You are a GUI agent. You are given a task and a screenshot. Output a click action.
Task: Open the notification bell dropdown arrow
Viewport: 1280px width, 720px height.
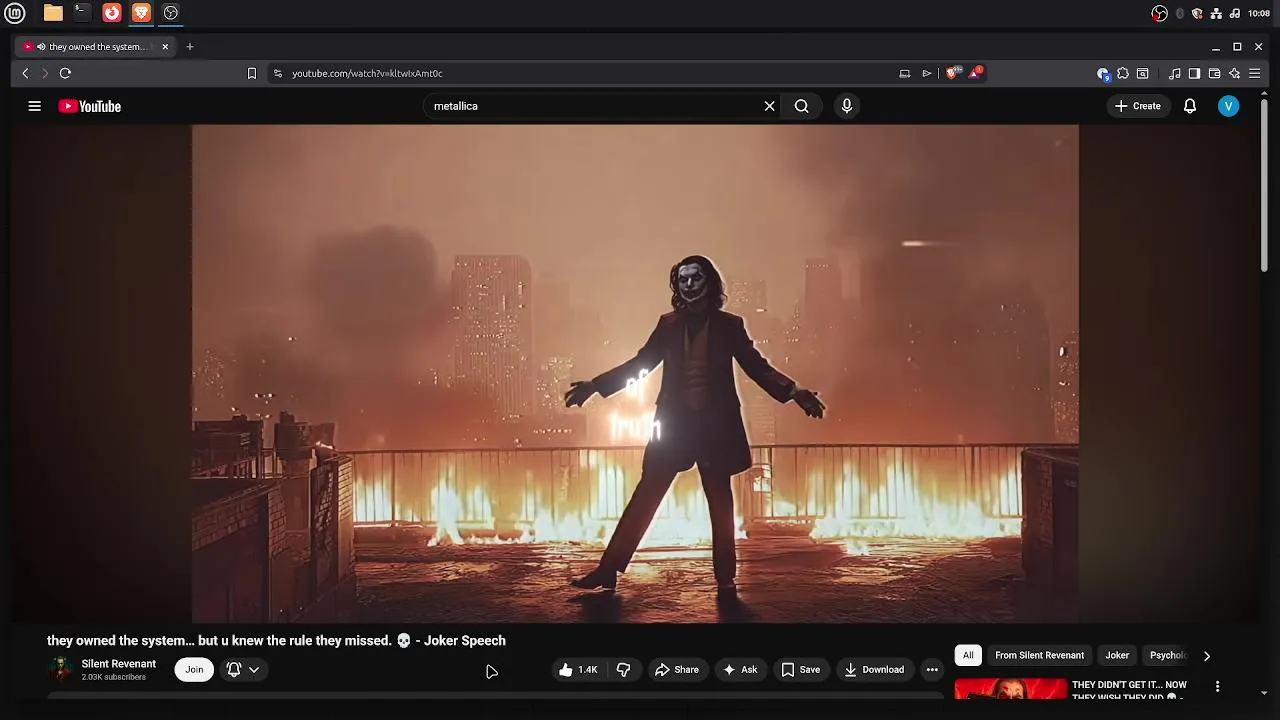(254, 670)
